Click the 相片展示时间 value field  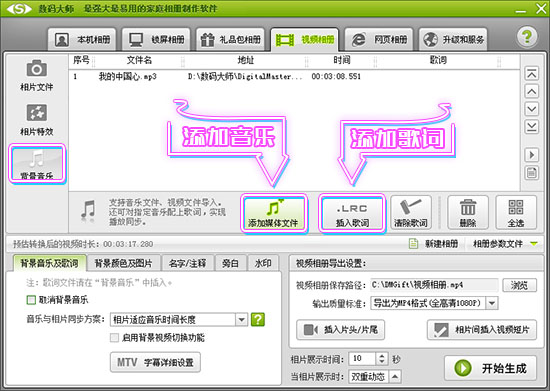[362, 359]
